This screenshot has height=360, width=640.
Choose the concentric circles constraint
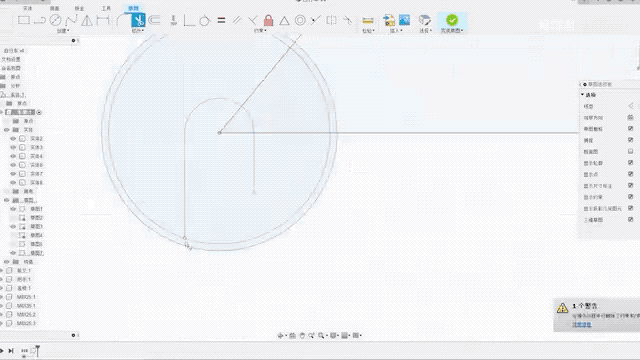pos(300,20)
